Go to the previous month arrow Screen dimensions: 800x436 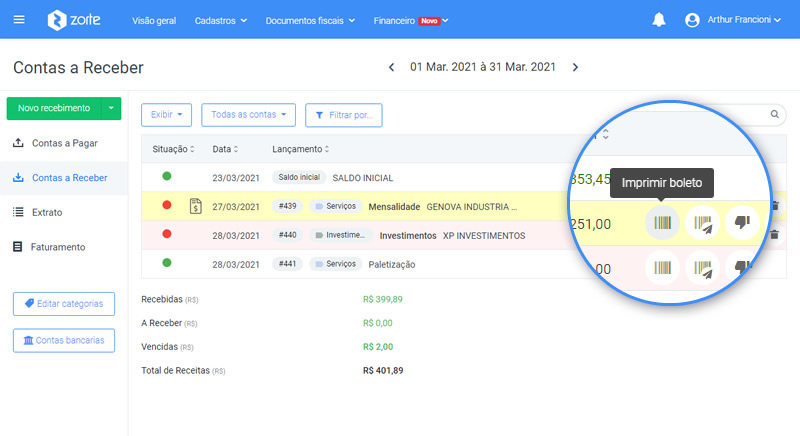[x=392, y=67]
